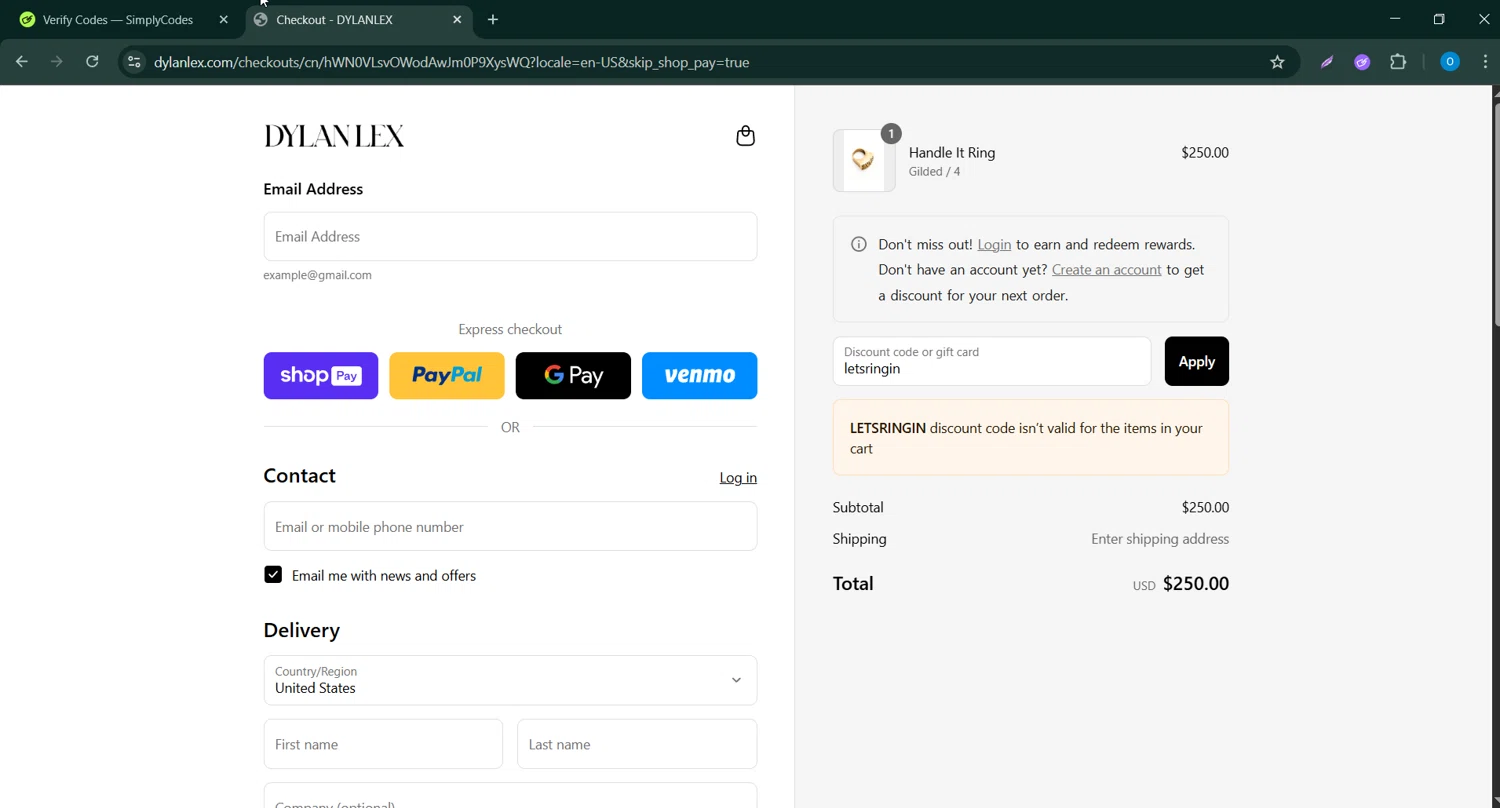Click the DYLANLEX store logo
Image resolution: width=1500 pixels, height=808 pixels.
pos(334,136)
